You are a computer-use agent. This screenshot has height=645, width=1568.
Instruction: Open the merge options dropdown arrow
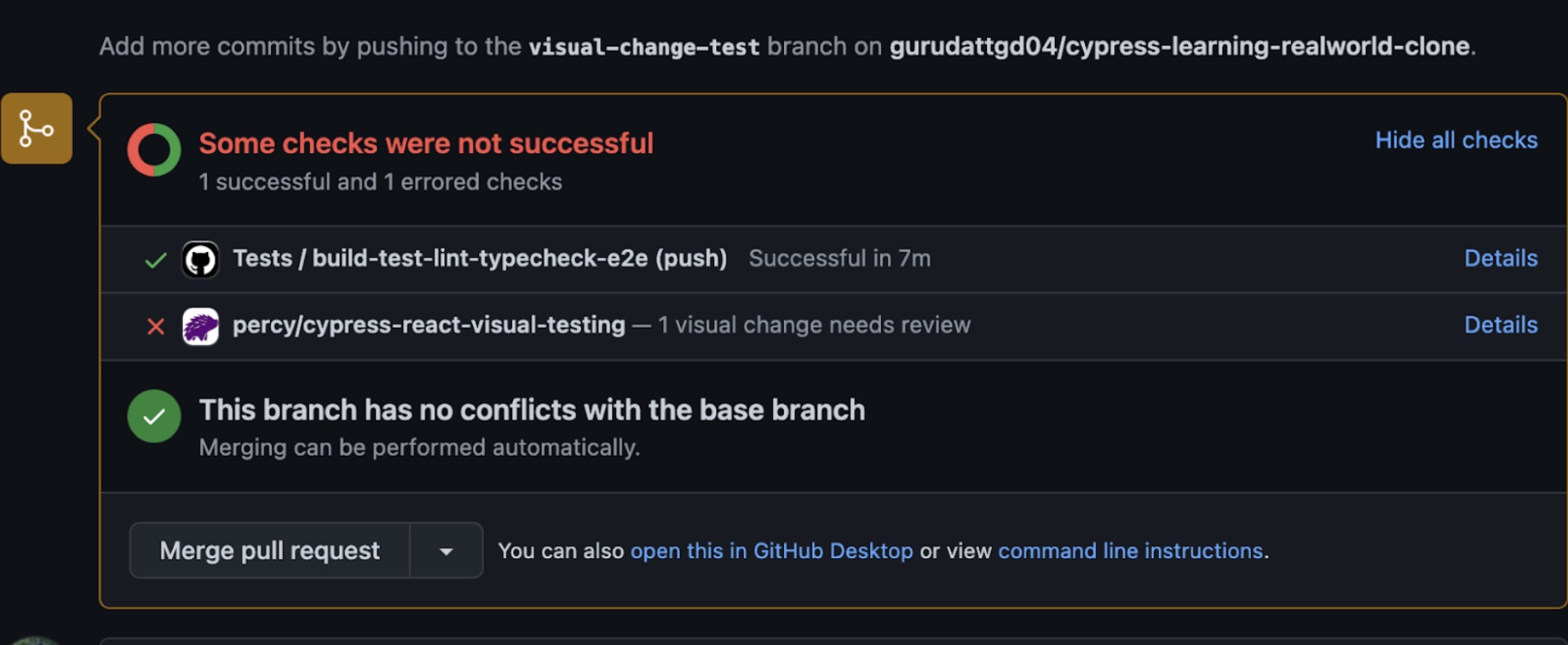(446, 550)
